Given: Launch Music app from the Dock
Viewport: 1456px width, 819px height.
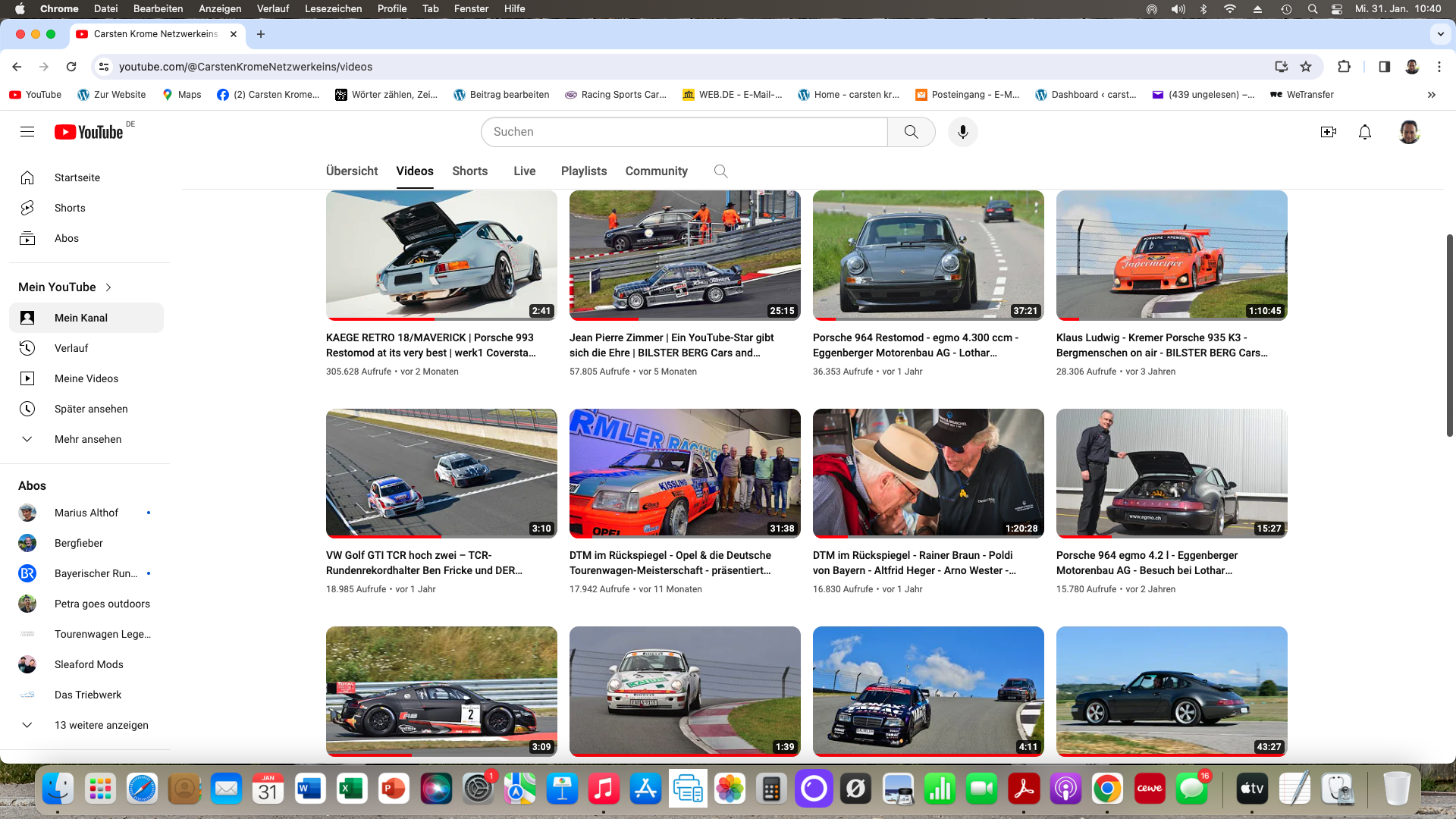Looking at the screenshot, I should [604, 789].
